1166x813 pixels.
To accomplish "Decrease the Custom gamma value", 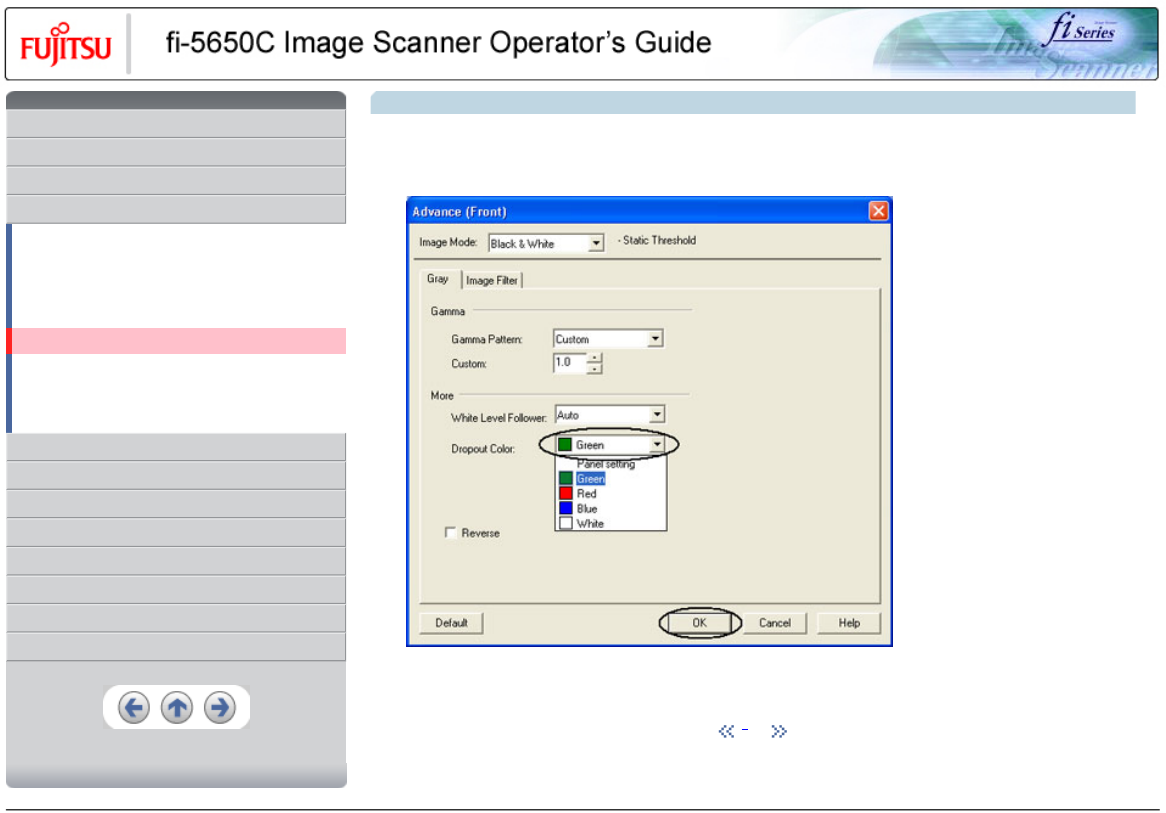I will pos(594,368).
